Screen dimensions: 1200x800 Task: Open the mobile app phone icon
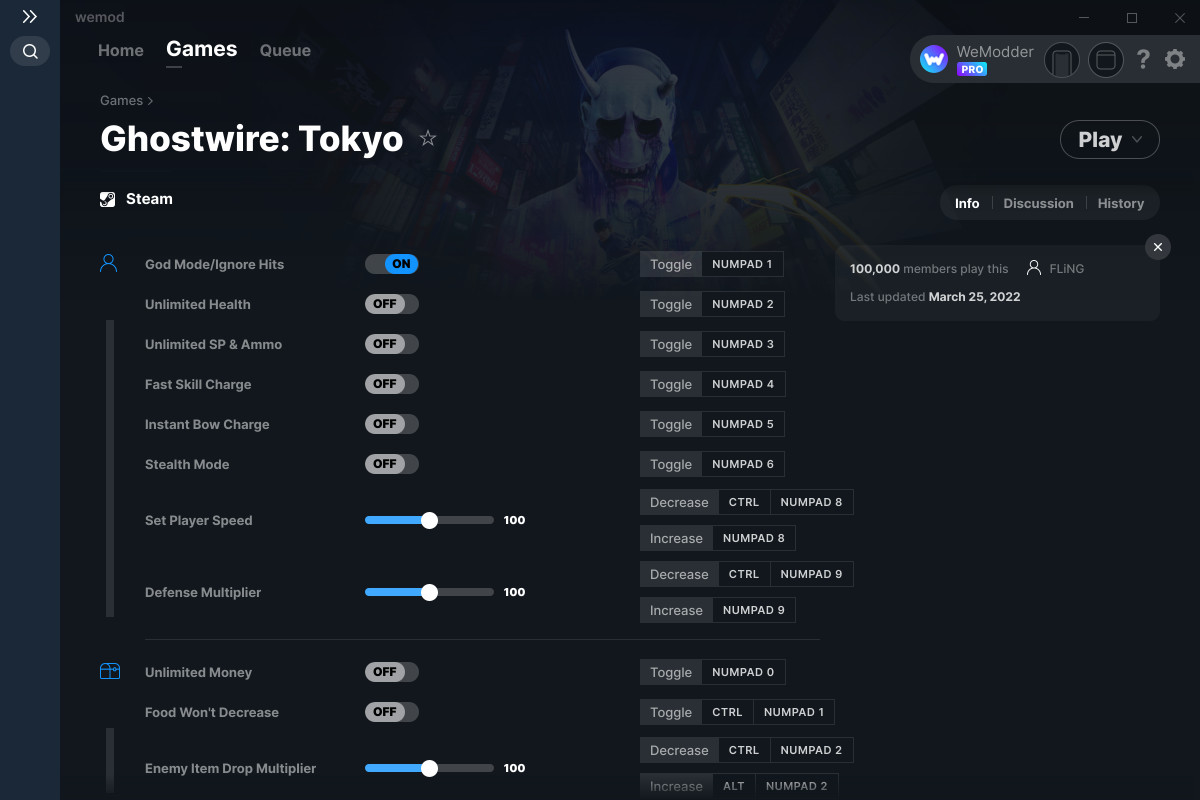1061,60
